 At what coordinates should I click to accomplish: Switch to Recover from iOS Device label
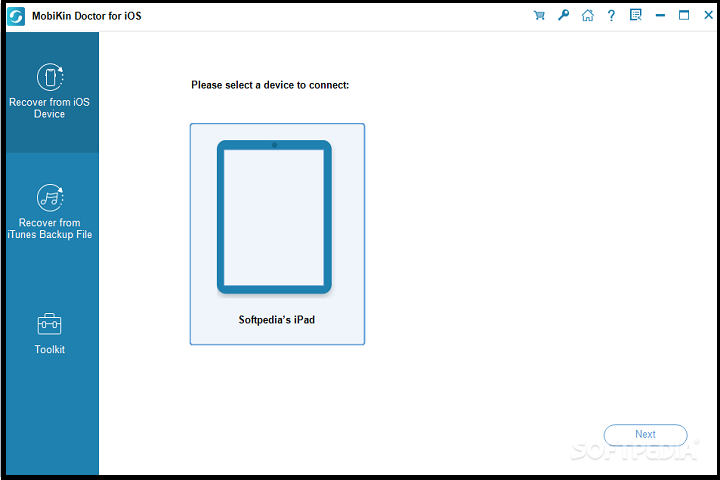click(50, 108)
